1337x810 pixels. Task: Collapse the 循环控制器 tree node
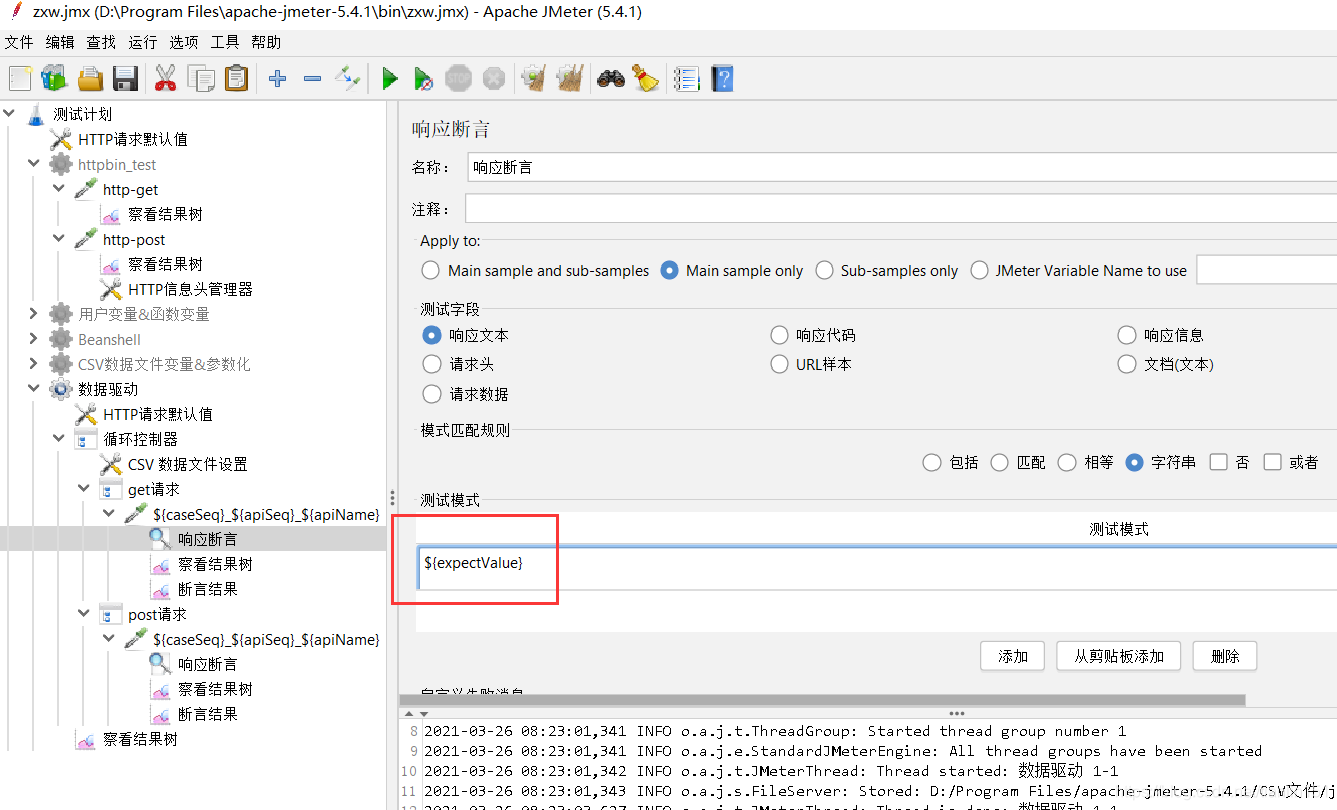pyautogui.click(x=59, y=439)
